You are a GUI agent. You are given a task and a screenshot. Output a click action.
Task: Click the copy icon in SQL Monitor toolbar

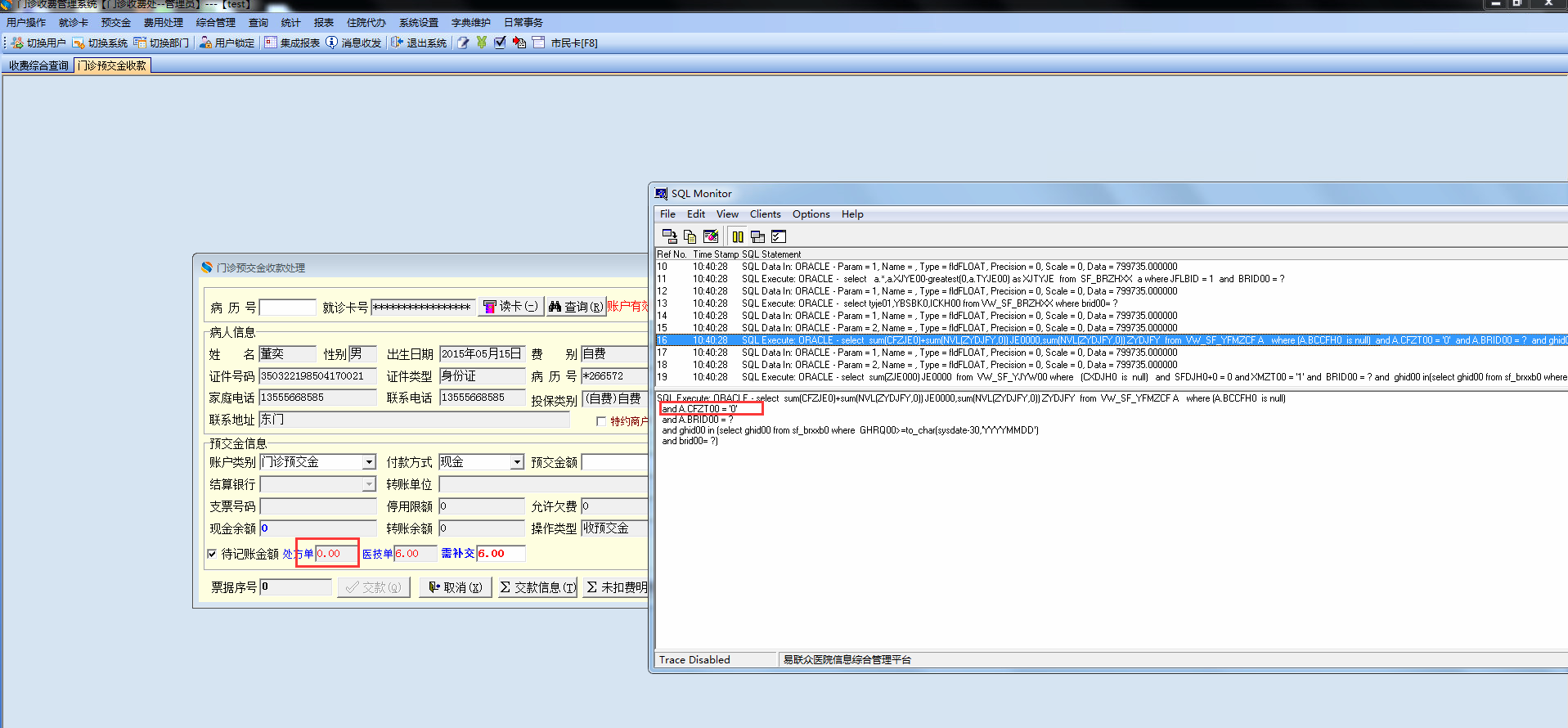[x=690, y=236]
